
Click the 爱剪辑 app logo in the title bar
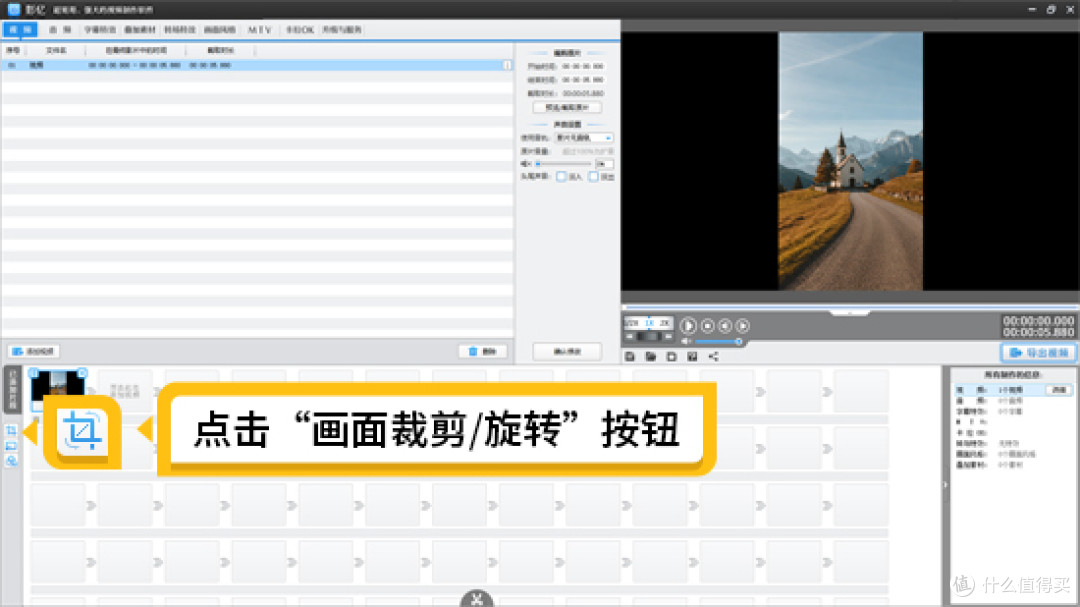coord(14,9)
